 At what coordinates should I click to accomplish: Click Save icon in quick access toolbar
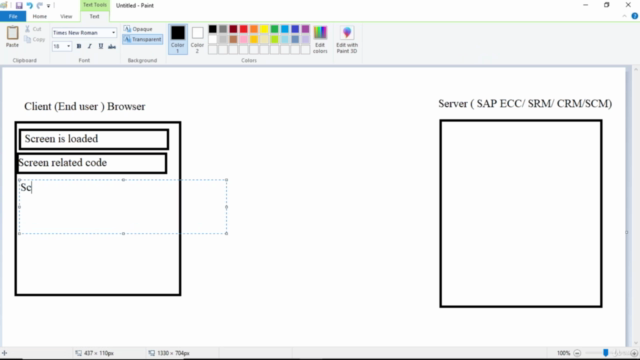(19, 5)
